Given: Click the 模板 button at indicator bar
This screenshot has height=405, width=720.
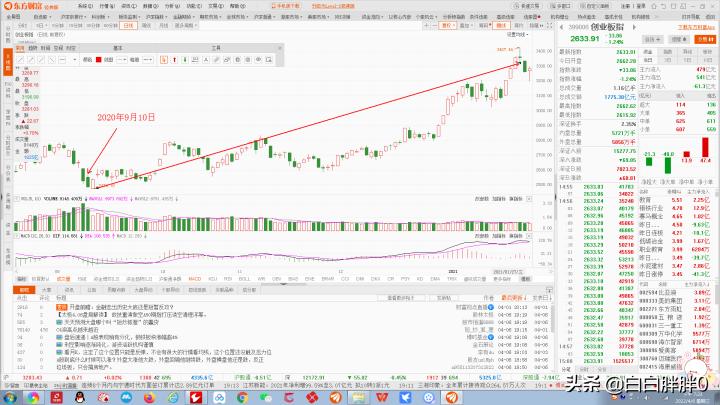Looking at the screenshot, I should 525,279.
